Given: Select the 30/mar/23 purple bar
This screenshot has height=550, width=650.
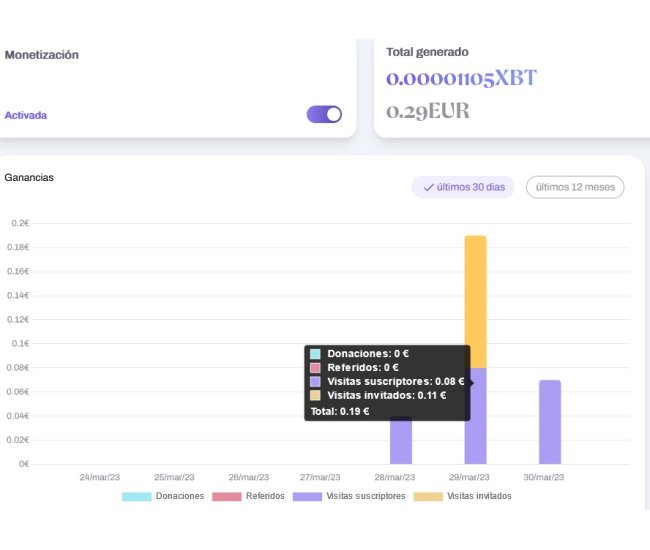Looking at the screenshot, I should [x=550, y=422].
